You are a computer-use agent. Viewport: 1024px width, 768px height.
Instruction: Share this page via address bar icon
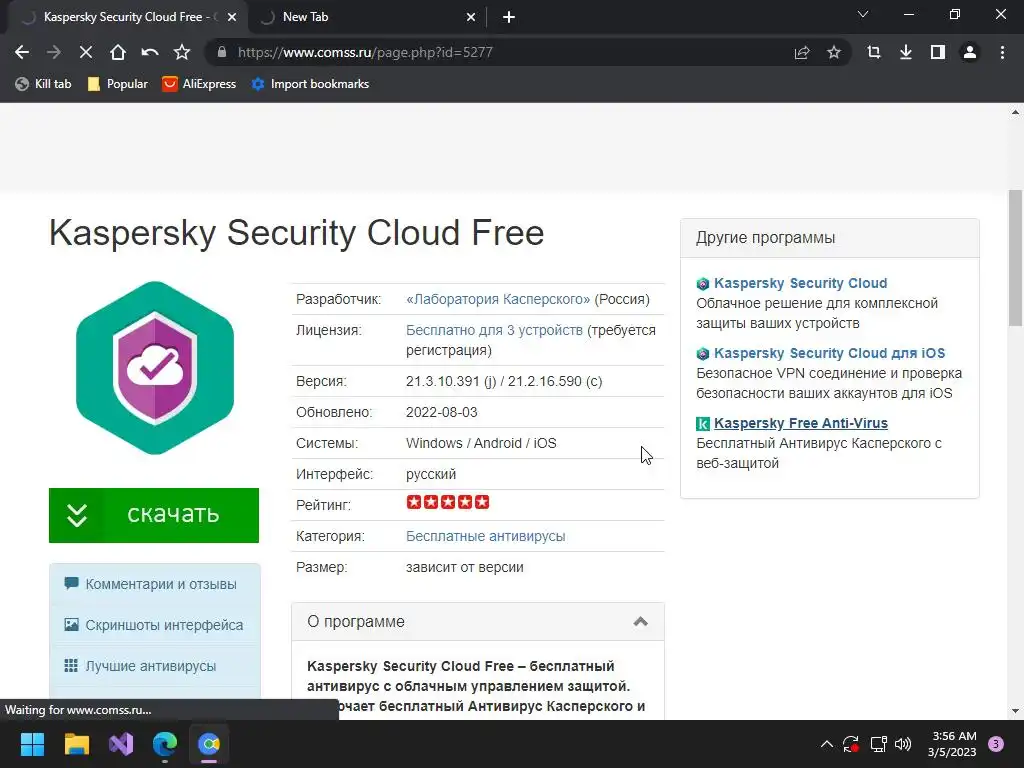[x=802, y=52]
